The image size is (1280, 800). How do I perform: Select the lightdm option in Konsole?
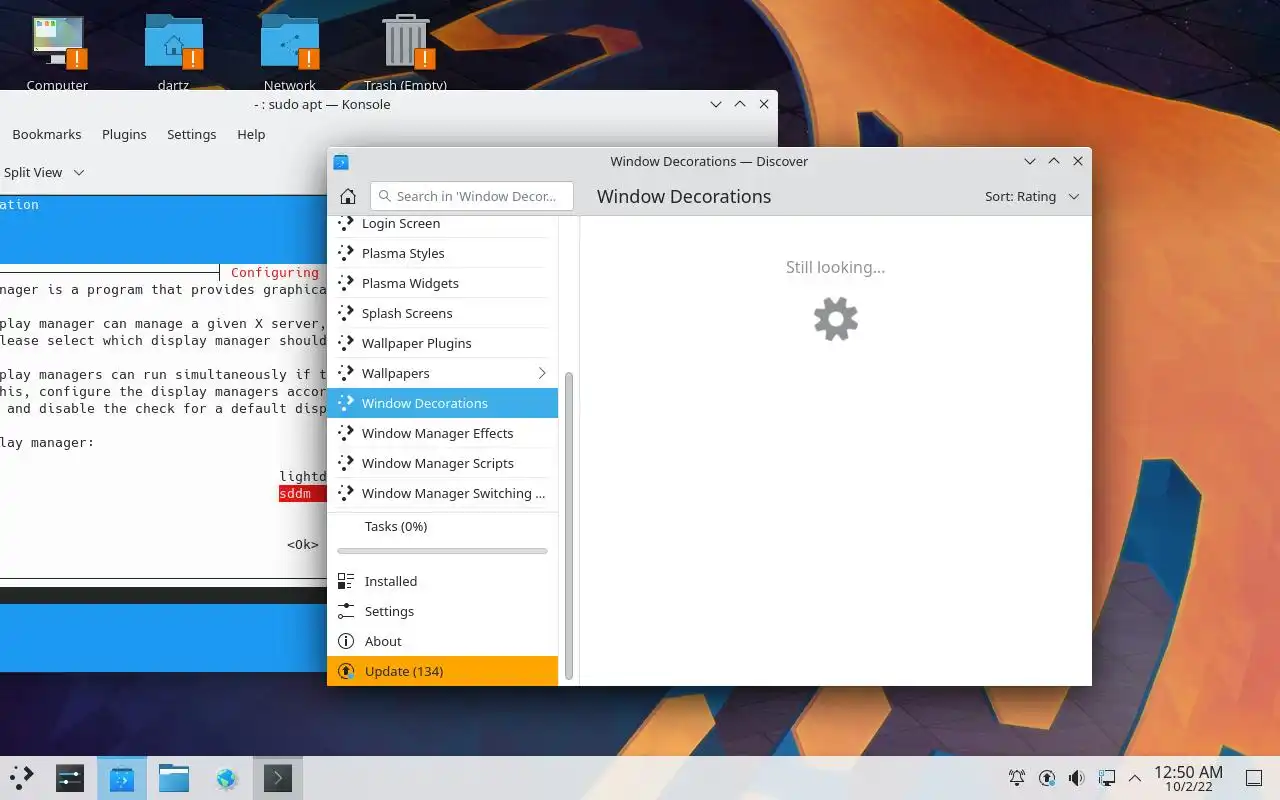click(x=303, y=477)
